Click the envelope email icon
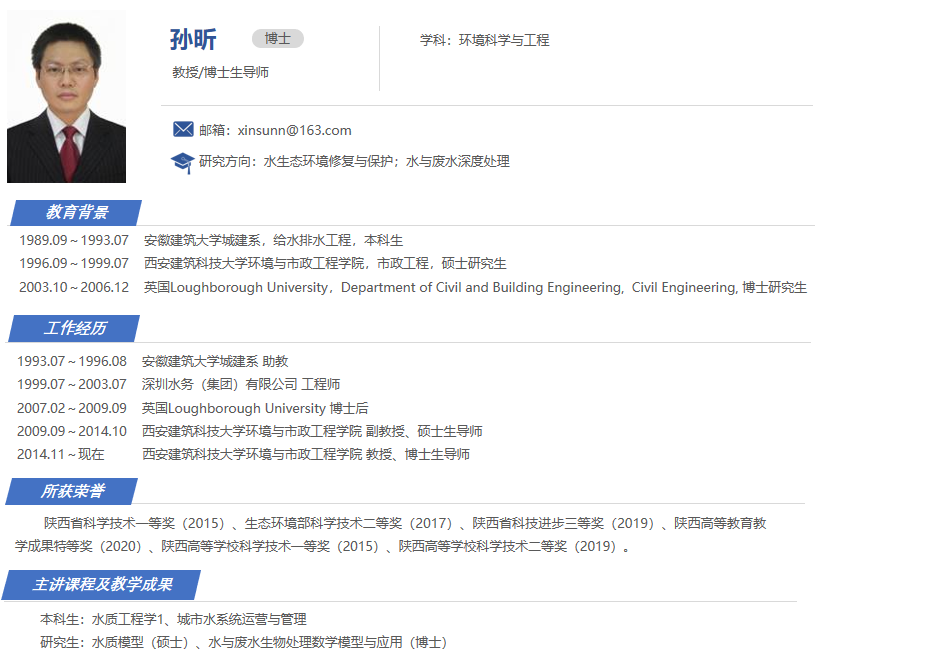This screenshot has width=950, height=665. coord(183,129)
